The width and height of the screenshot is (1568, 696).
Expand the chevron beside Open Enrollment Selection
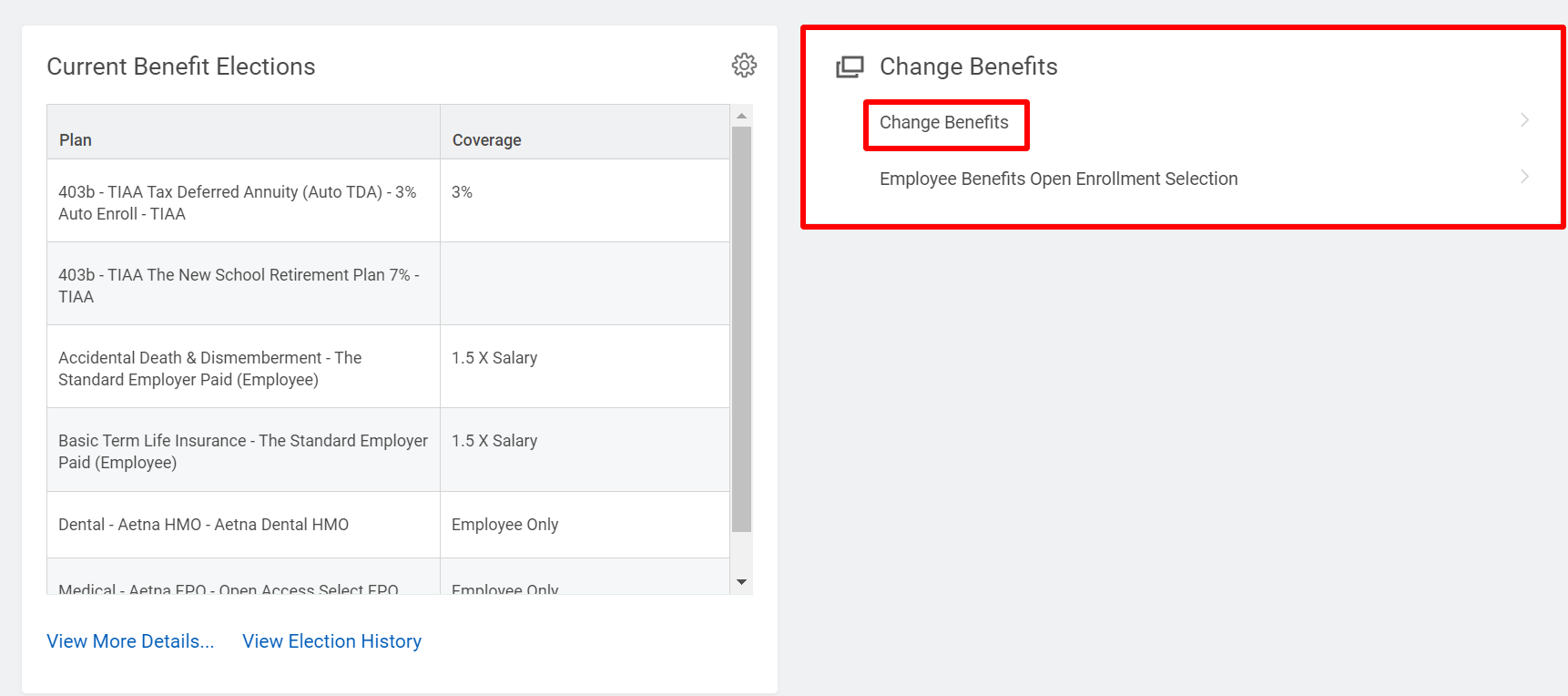(1524, 177)
